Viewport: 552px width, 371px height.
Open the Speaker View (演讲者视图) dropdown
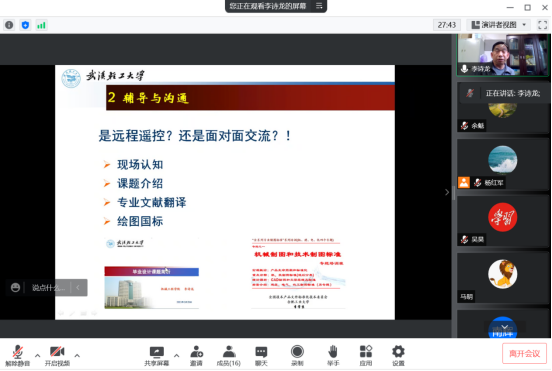[x=499, y=25]
